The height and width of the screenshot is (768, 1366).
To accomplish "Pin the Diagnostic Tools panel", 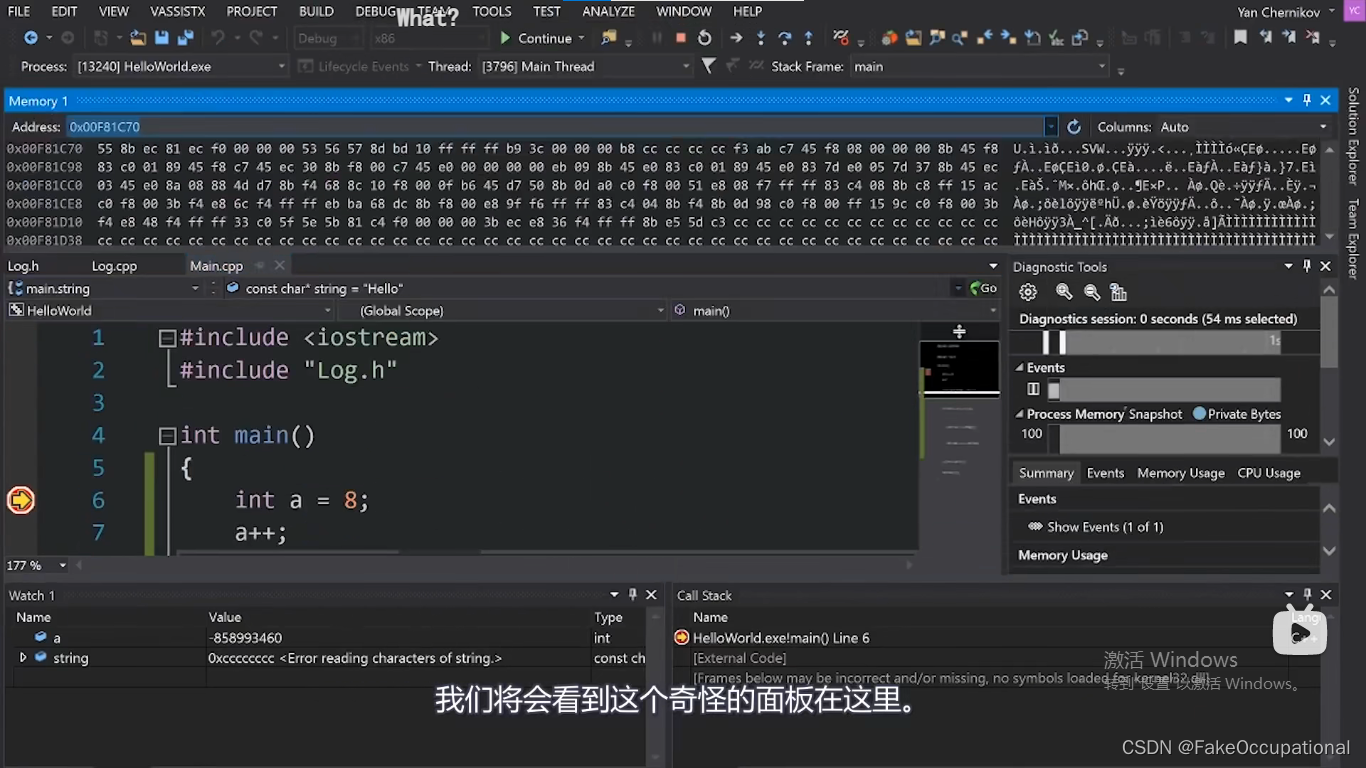I will [1307, 266].
